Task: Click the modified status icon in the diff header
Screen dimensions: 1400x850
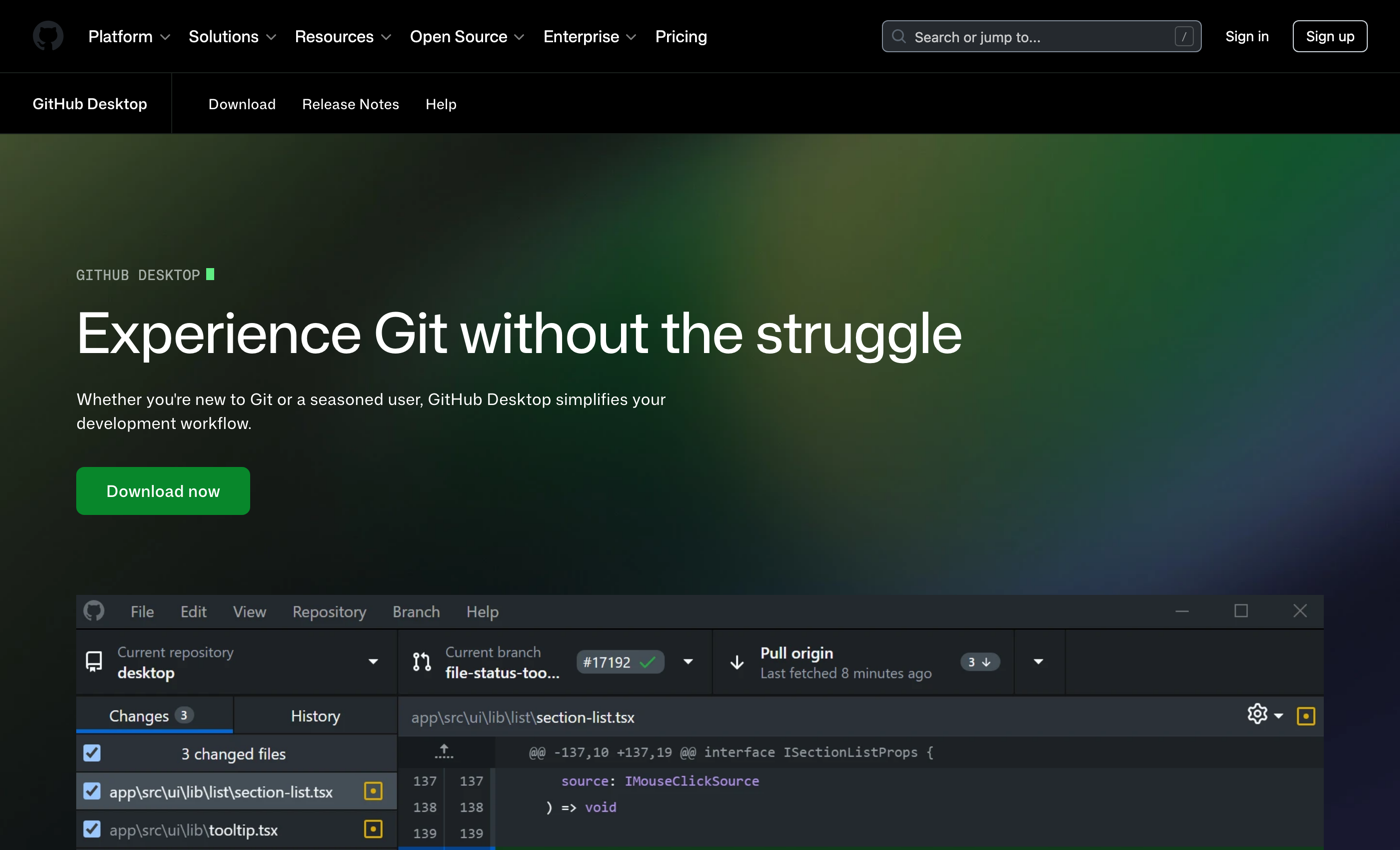Action: [x=1306, y=716]
